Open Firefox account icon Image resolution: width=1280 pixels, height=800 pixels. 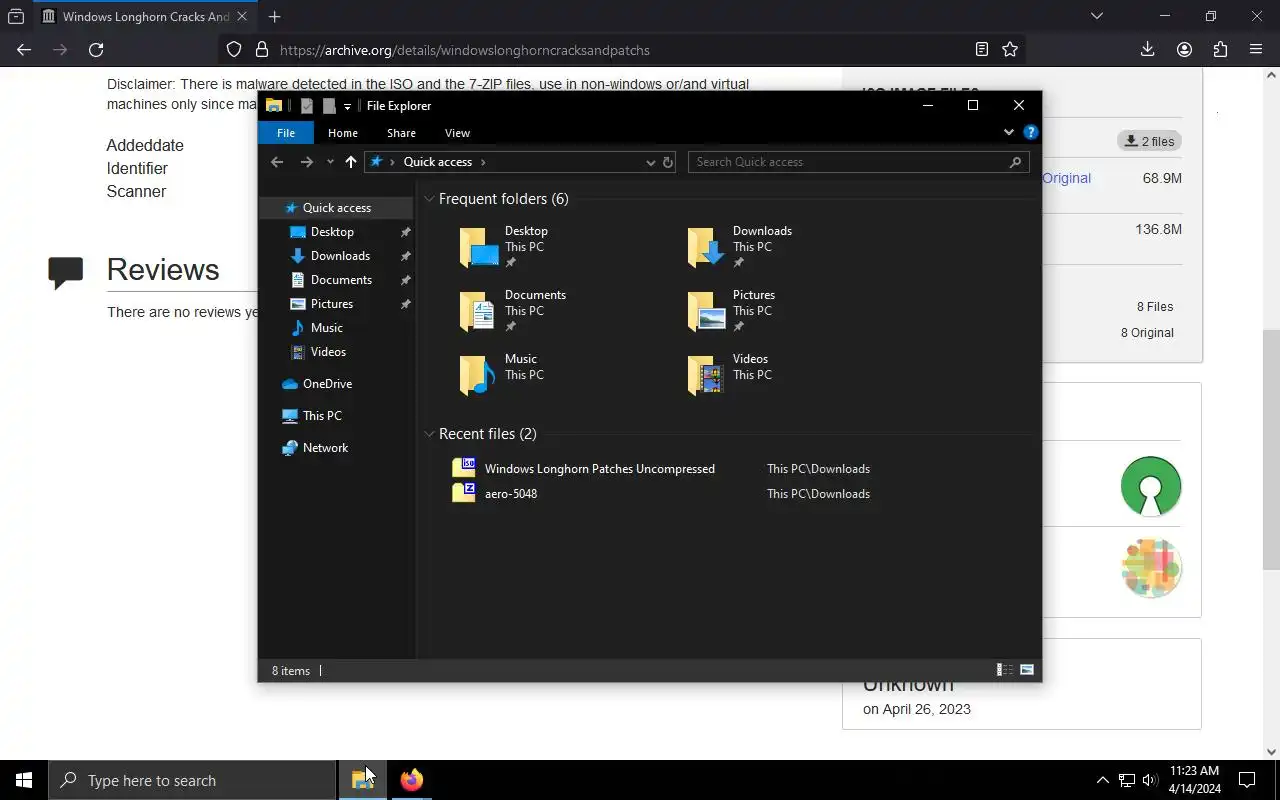1184,50
